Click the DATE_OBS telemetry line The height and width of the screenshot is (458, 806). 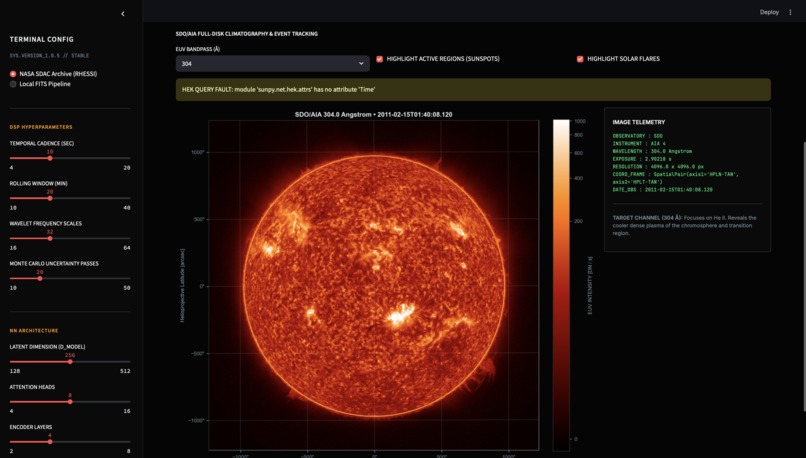click(x=663, y=190)
